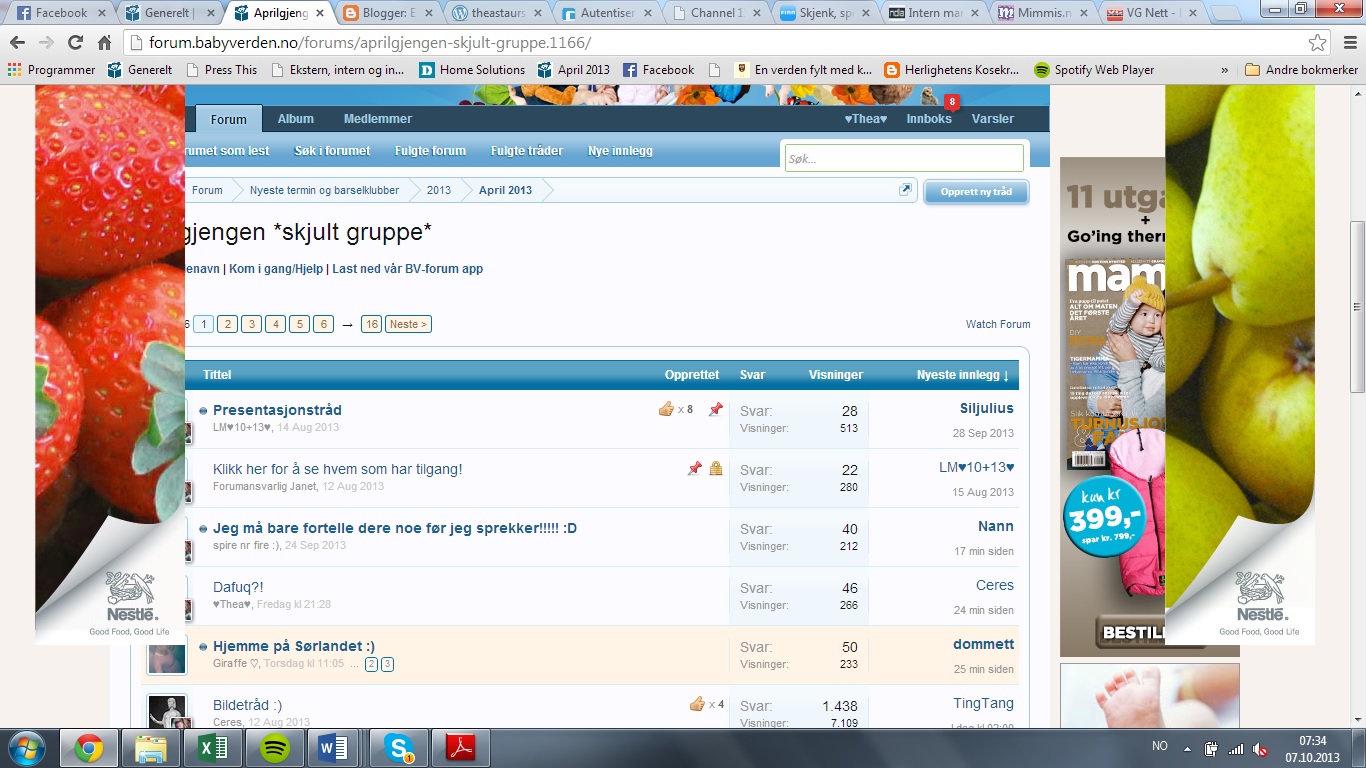Click the page vertical scrollbar
The width and height of the screenshot is (1366, 768).
click(1357, 306)
